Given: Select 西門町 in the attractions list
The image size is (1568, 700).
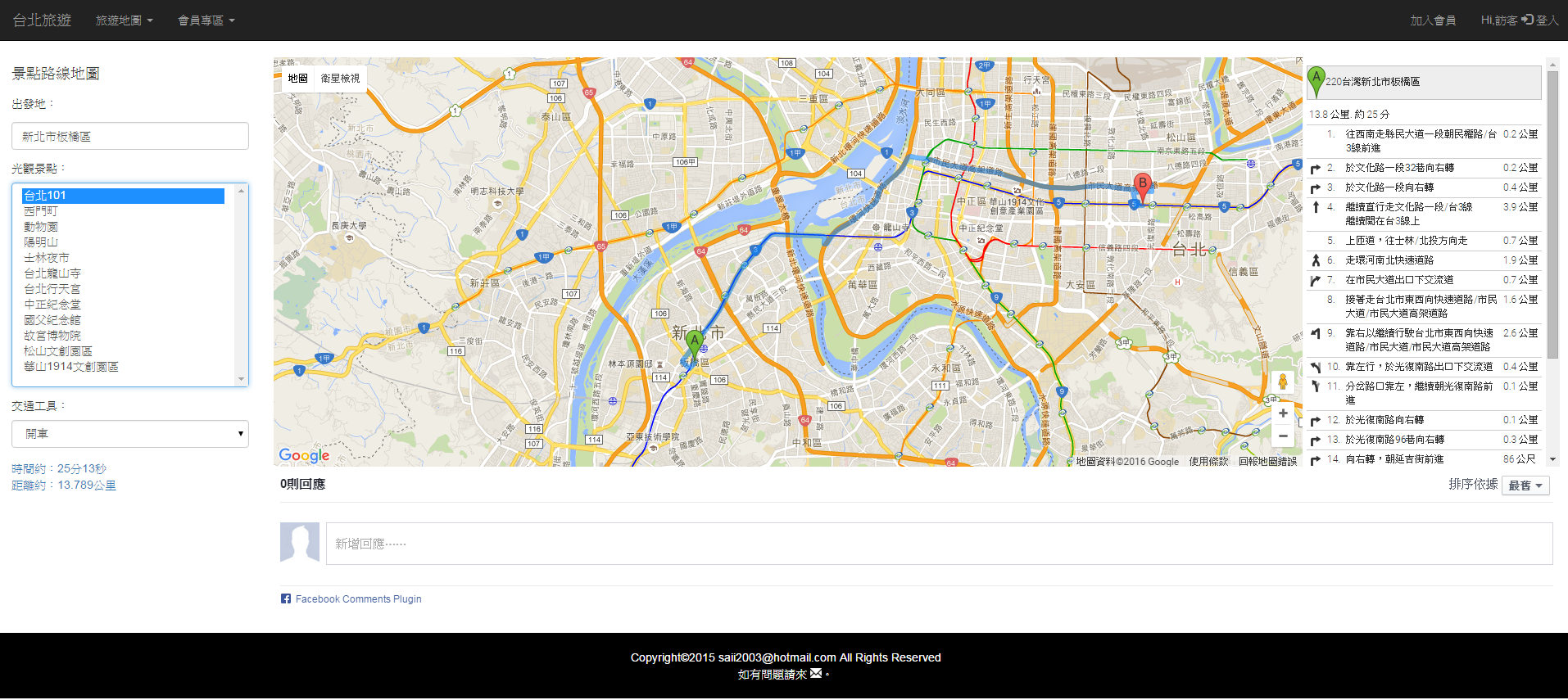Looking at the screenshot, I should (41, 211).
